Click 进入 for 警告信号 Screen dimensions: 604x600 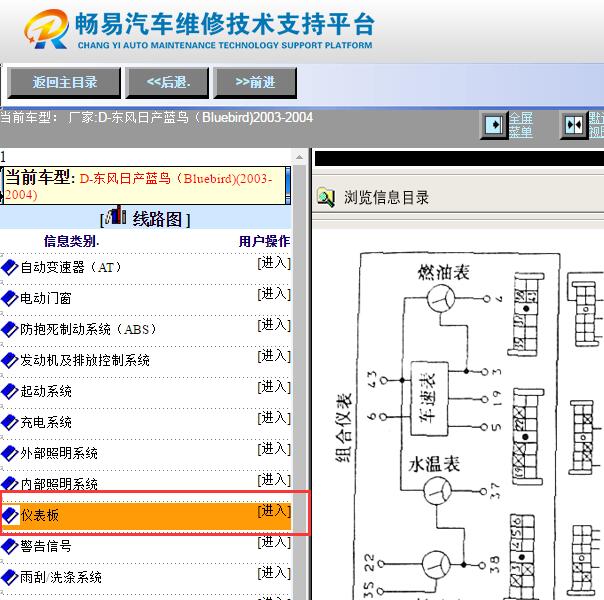coord(274,542)
